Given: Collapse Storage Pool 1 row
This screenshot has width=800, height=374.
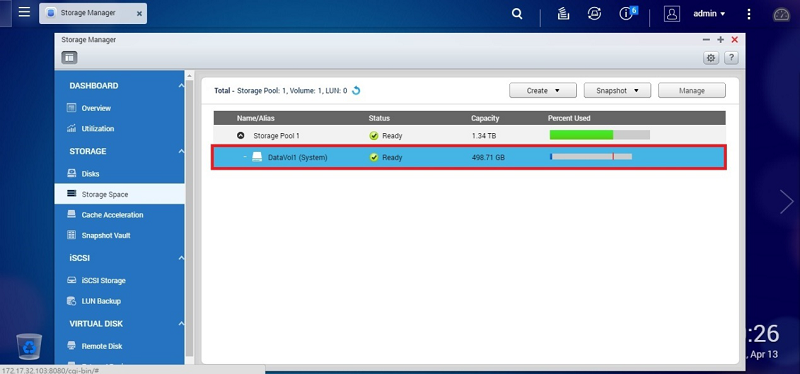Looking at the screenshot, I should [x=240, y=136].
